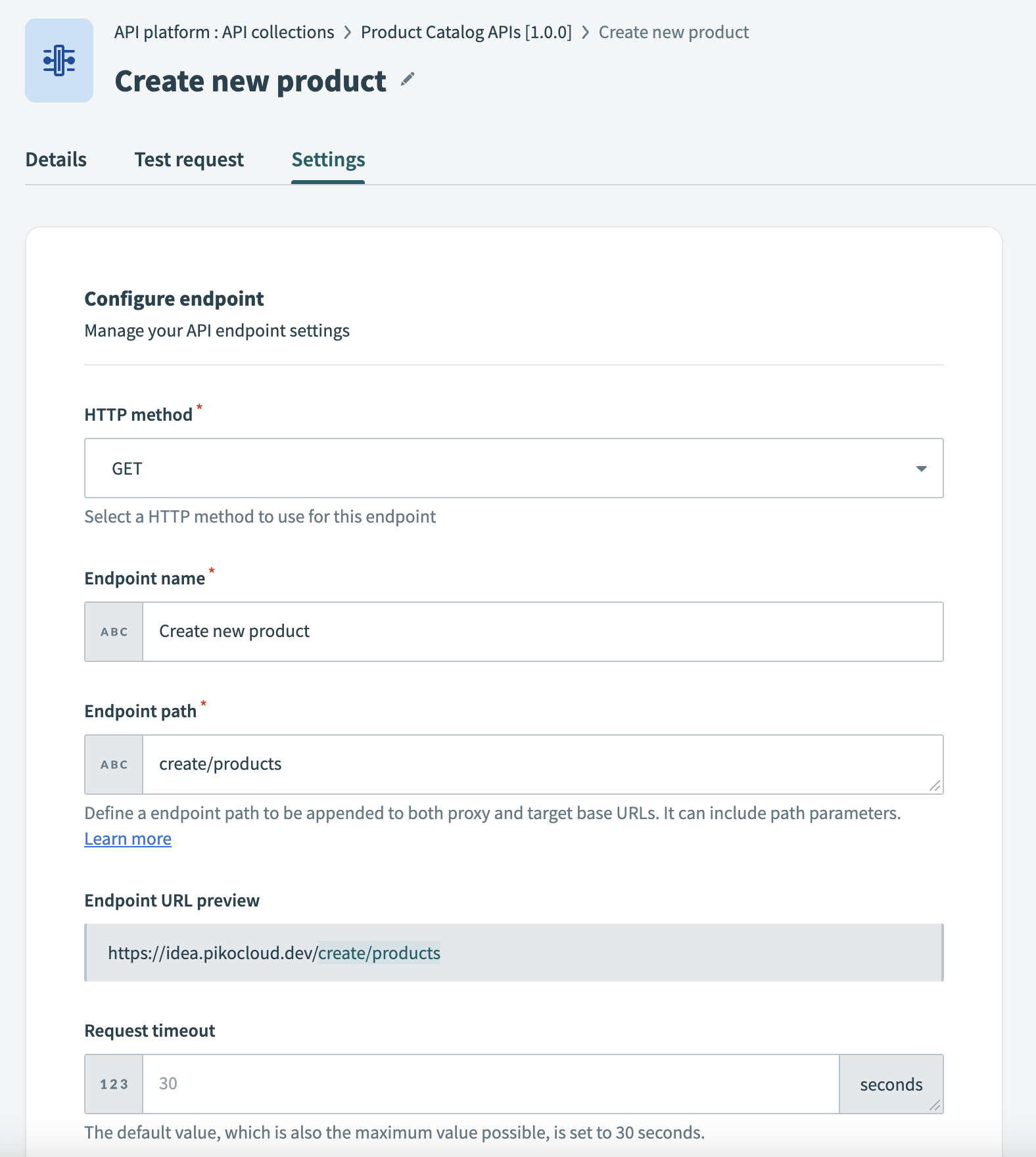1036x1157 pixels.
Task: Click the 123 numeric icon on Request timeout
Action: (113, 1084)
